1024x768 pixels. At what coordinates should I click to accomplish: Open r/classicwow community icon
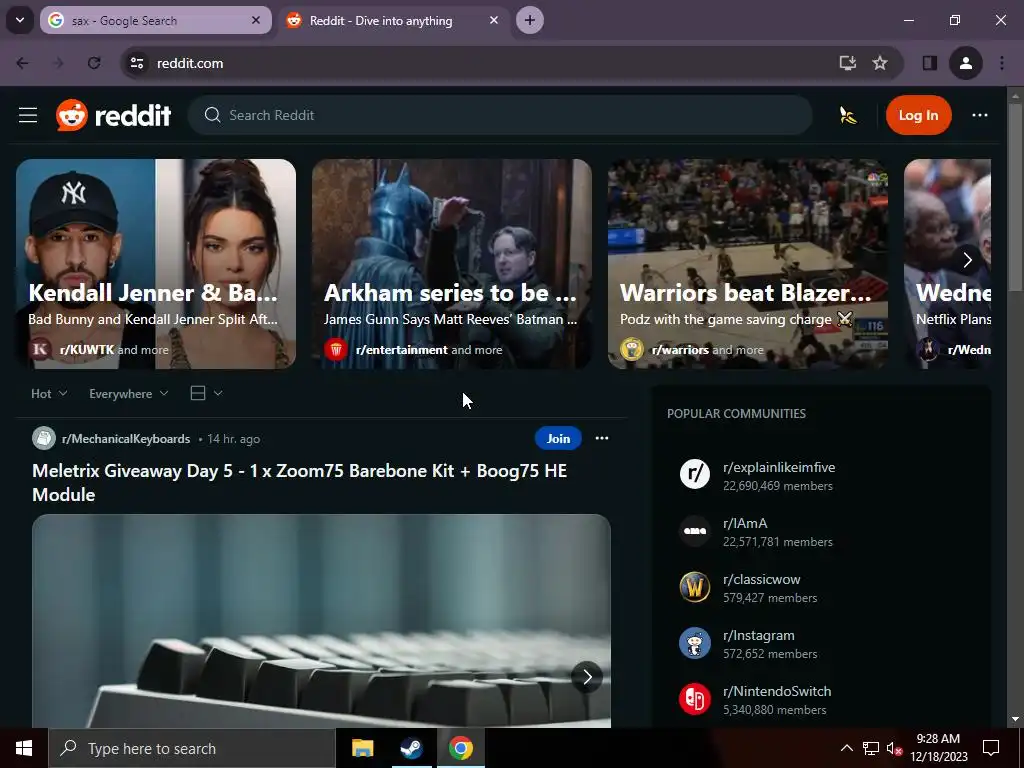coord(694,586)
